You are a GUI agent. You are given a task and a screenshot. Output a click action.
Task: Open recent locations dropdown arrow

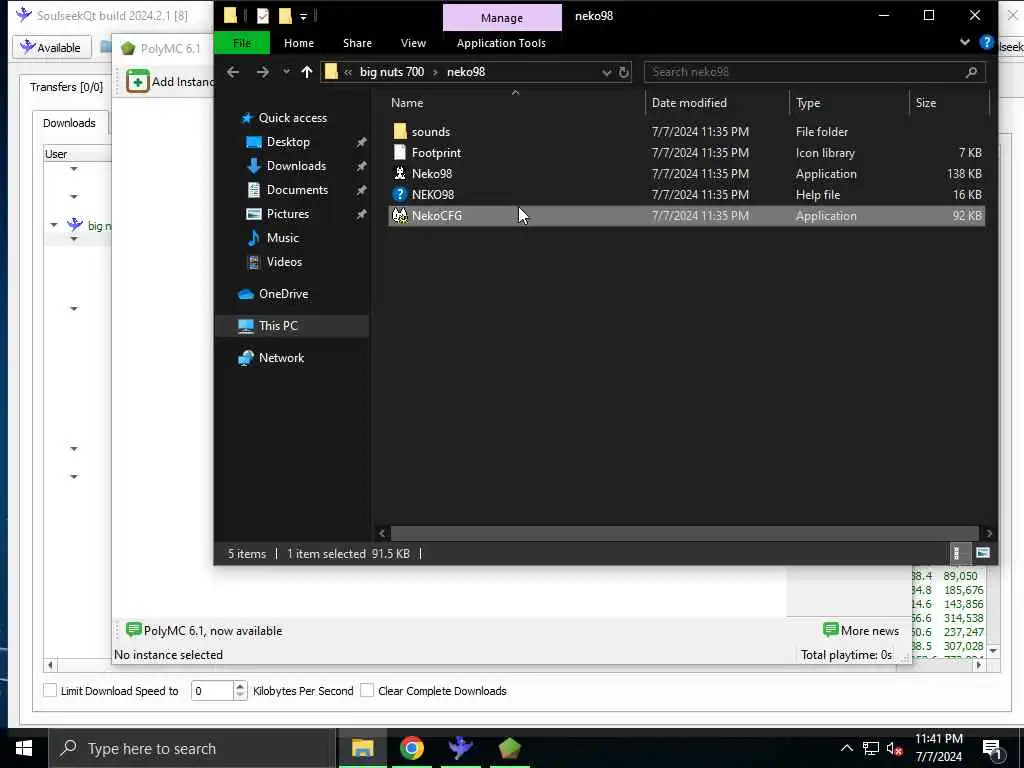pos(286,72)
